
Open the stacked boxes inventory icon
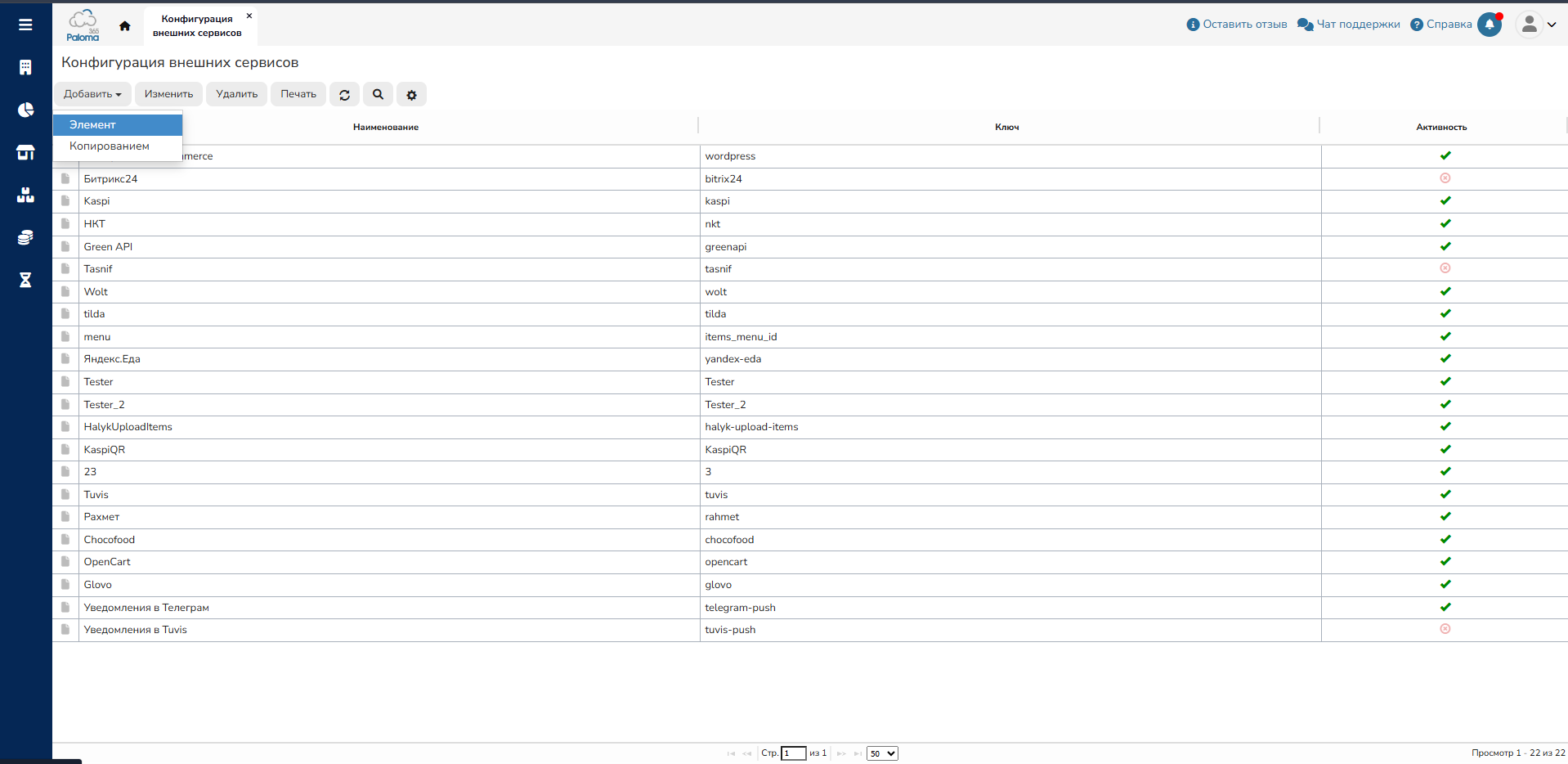[25, 195]
